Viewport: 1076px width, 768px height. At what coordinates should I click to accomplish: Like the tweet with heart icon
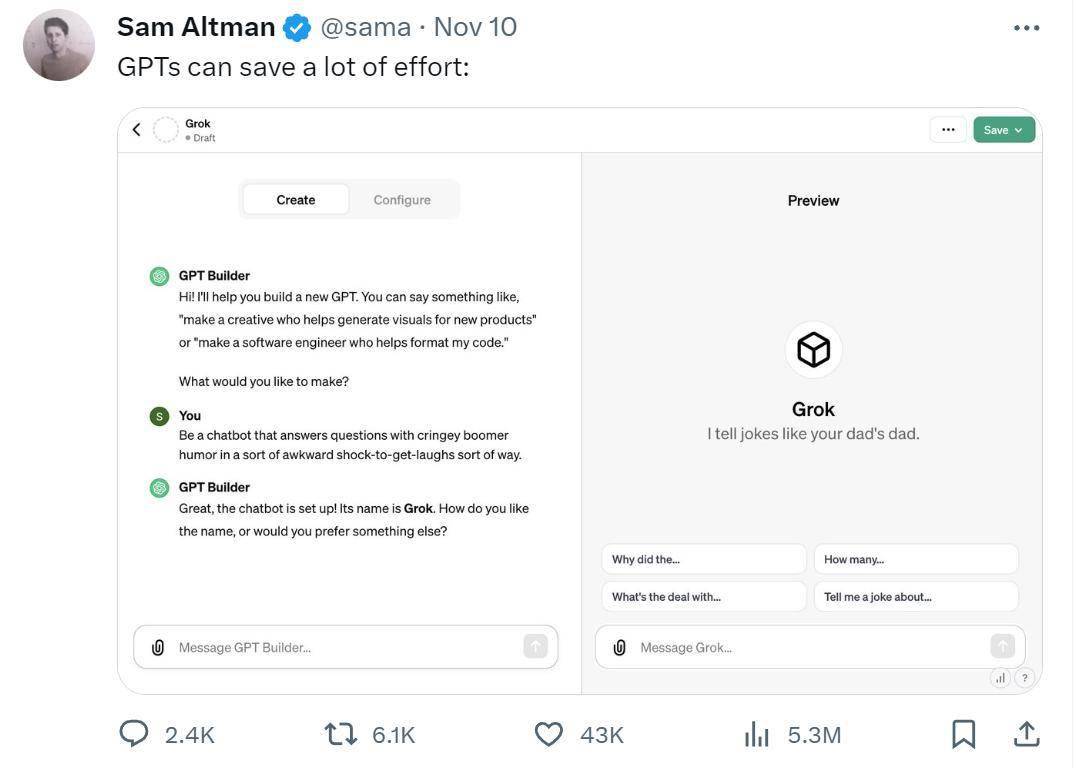coord(548,734)
